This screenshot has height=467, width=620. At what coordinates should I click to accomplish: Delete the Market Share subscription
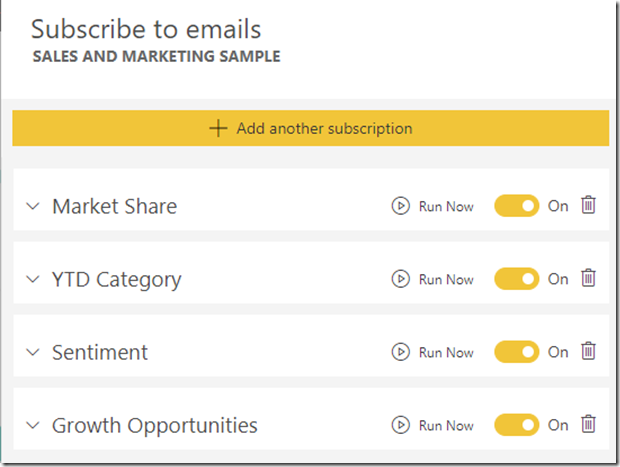(x=589, y=206)
